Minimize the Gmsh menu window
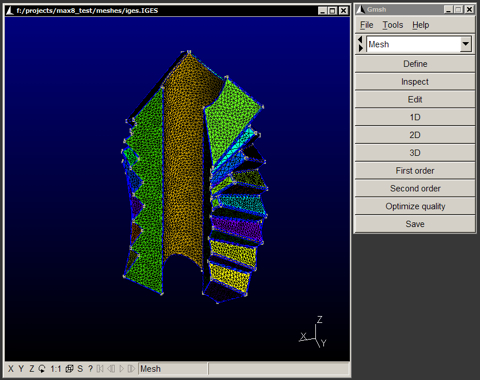The width and height of the screenshot is (480, 380). click(449, 9)
